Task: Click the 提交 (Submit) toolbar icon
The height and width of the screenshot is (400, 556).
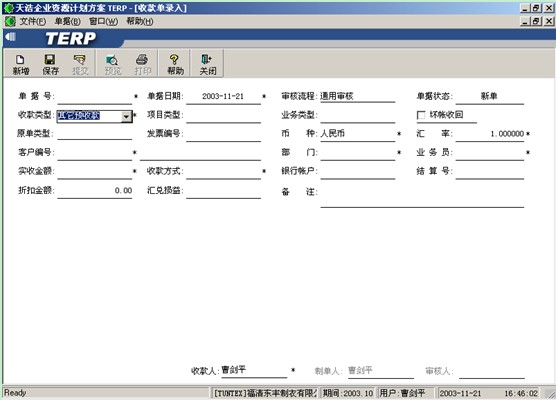Action: 80,64
